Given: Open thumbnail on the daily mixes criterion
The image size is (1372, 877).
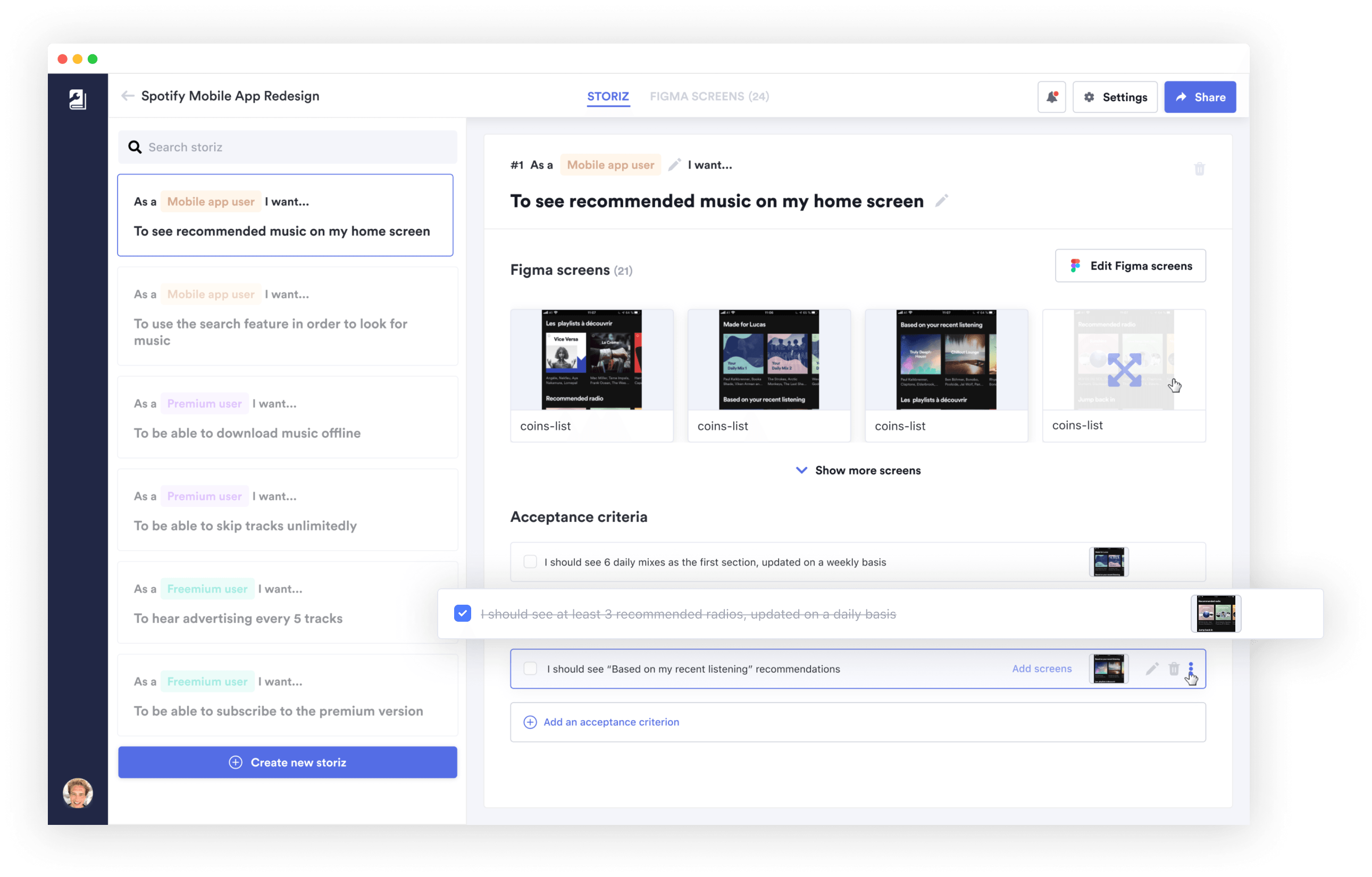Looking at the screenshot, I should (x=1108, y=562).
